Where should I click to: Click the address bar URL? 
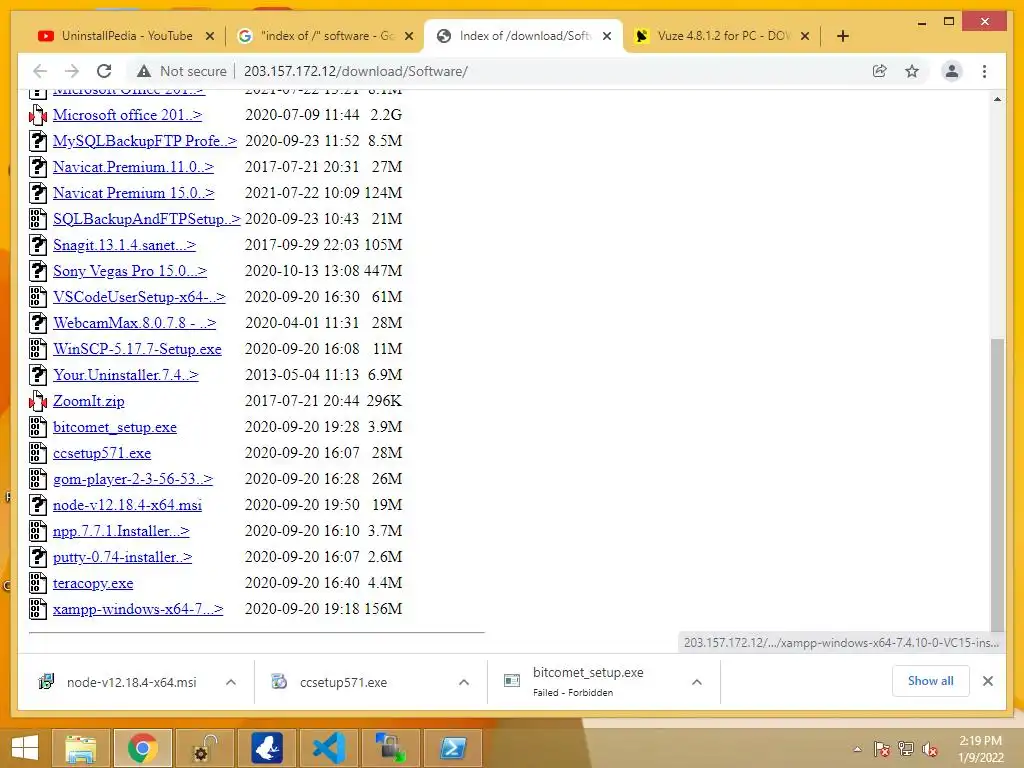click(x=356, y=71)
